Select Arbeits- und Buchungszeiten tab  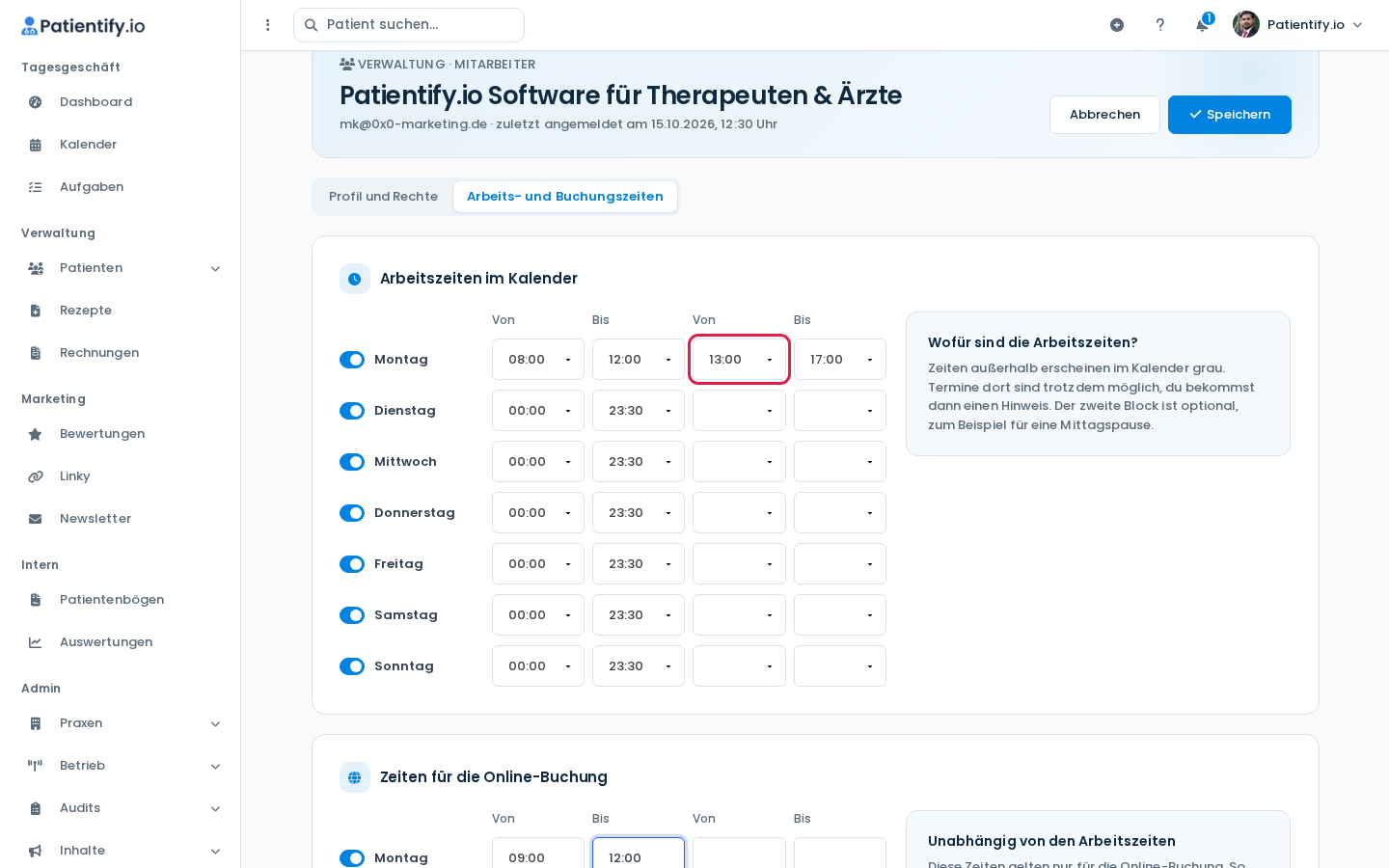pos(565,197)
